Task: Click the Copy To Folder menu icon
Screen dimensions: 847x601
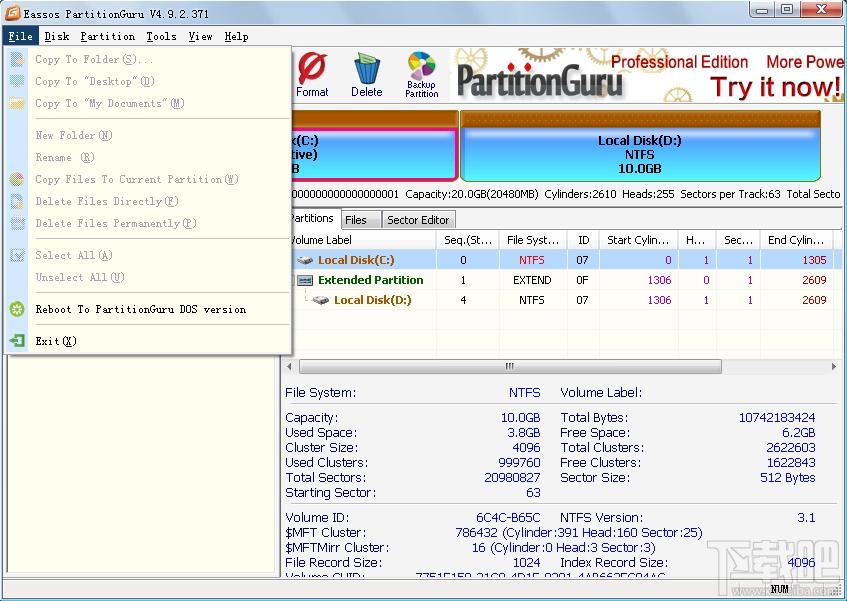Action: 17,59
